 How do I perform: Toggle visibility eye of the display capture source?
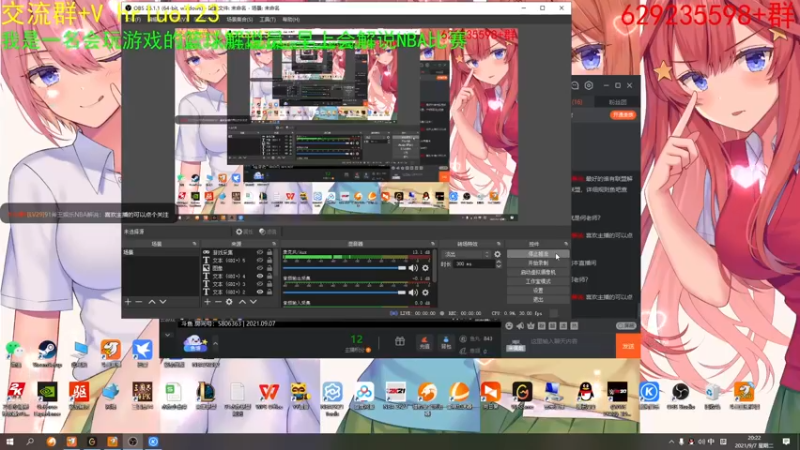coord(260,253)
